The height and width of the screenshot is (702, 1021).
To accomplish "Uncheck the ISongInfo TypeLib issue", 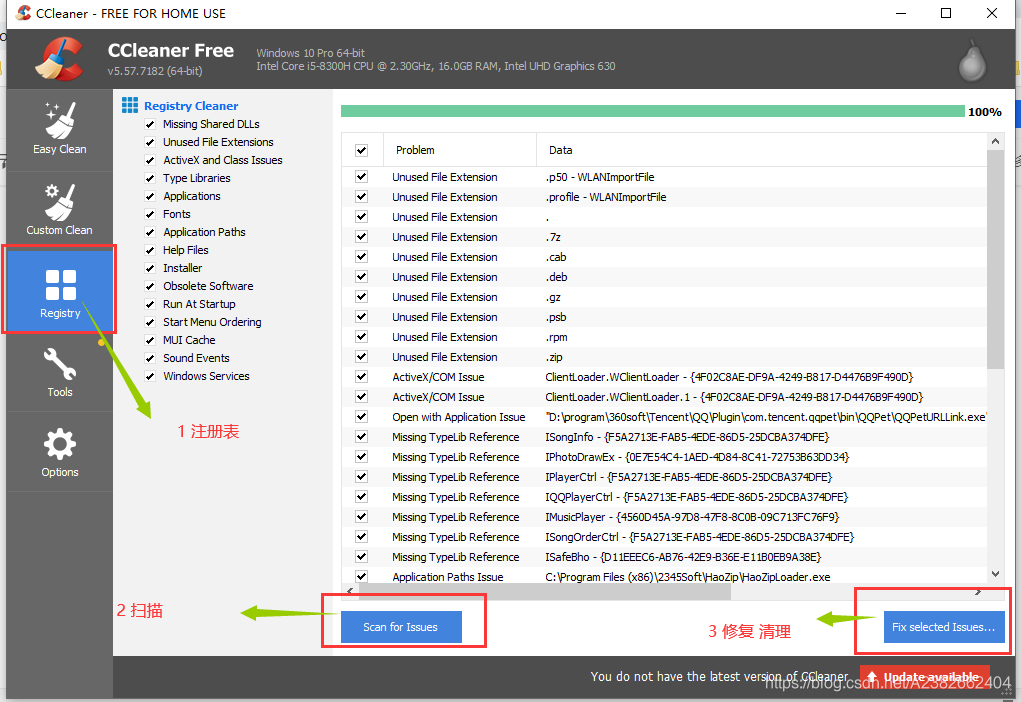I will pyautogui.click(x=361, y=436).
